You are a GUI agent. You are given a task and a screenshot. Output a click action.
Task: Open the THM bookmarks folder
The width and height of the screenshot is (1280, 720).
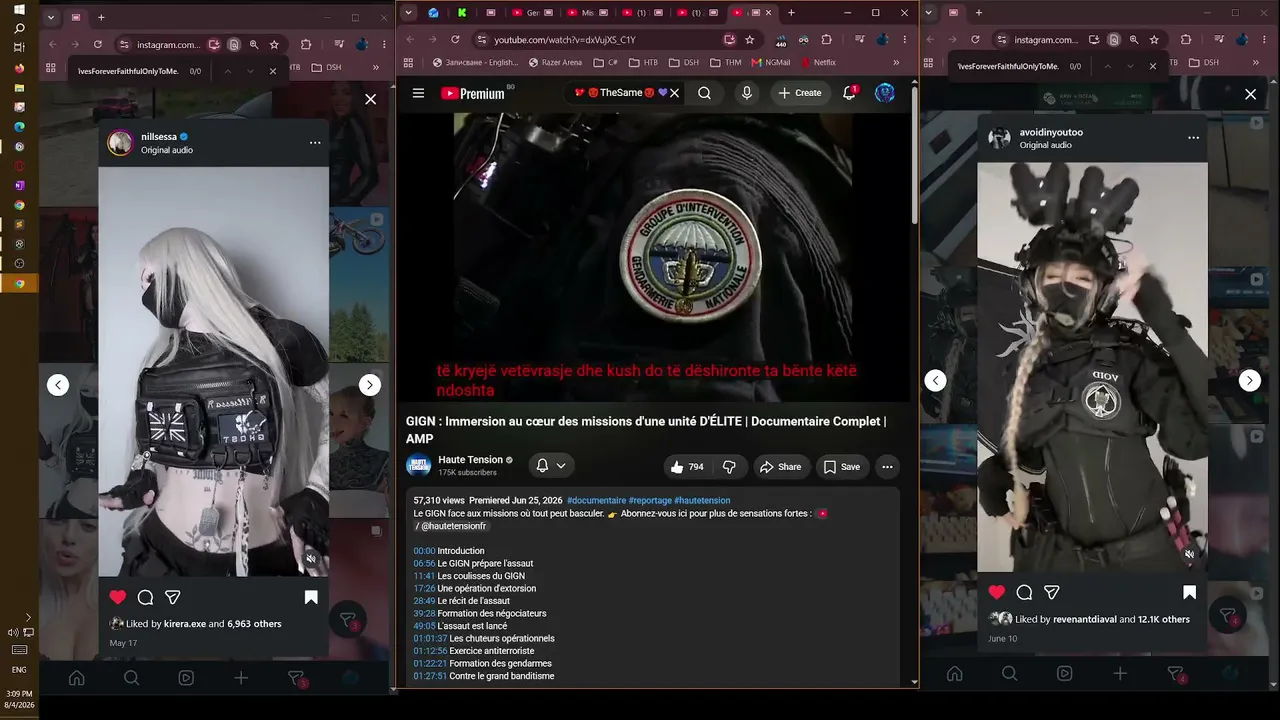point(725,62)
